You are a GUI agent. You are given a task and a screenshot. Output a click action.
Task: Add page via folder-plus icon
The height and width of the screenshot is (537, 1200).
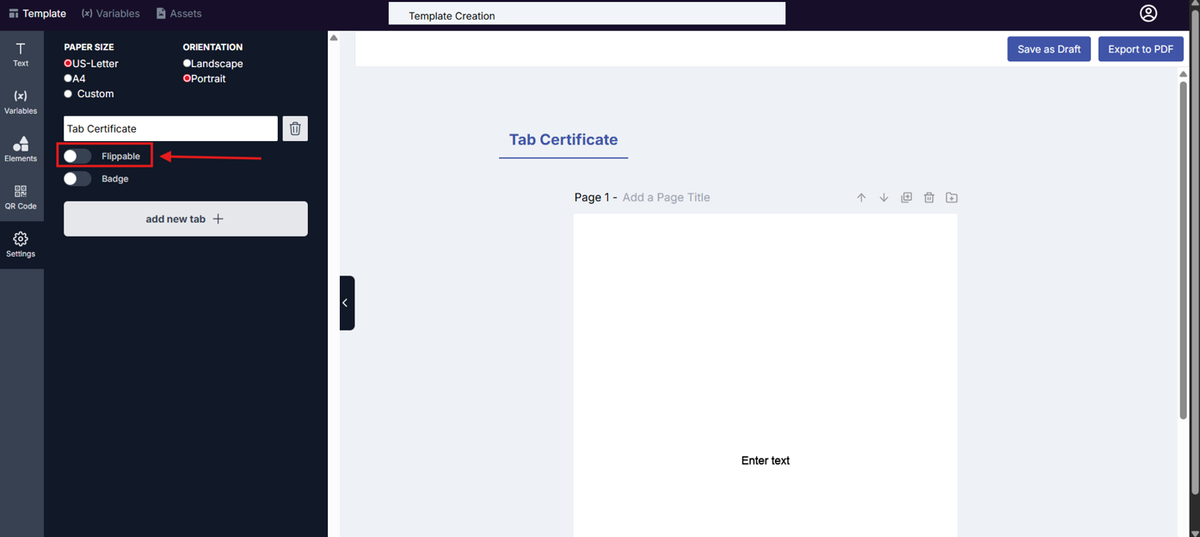tap(951, 198)
